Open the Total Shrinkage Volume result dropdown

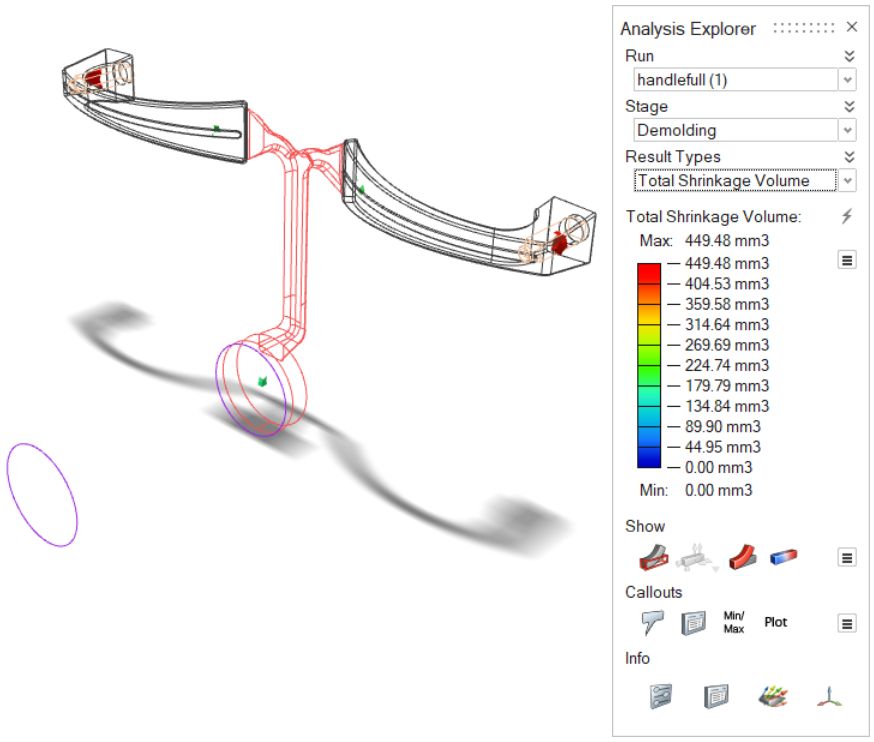point(847,181)
